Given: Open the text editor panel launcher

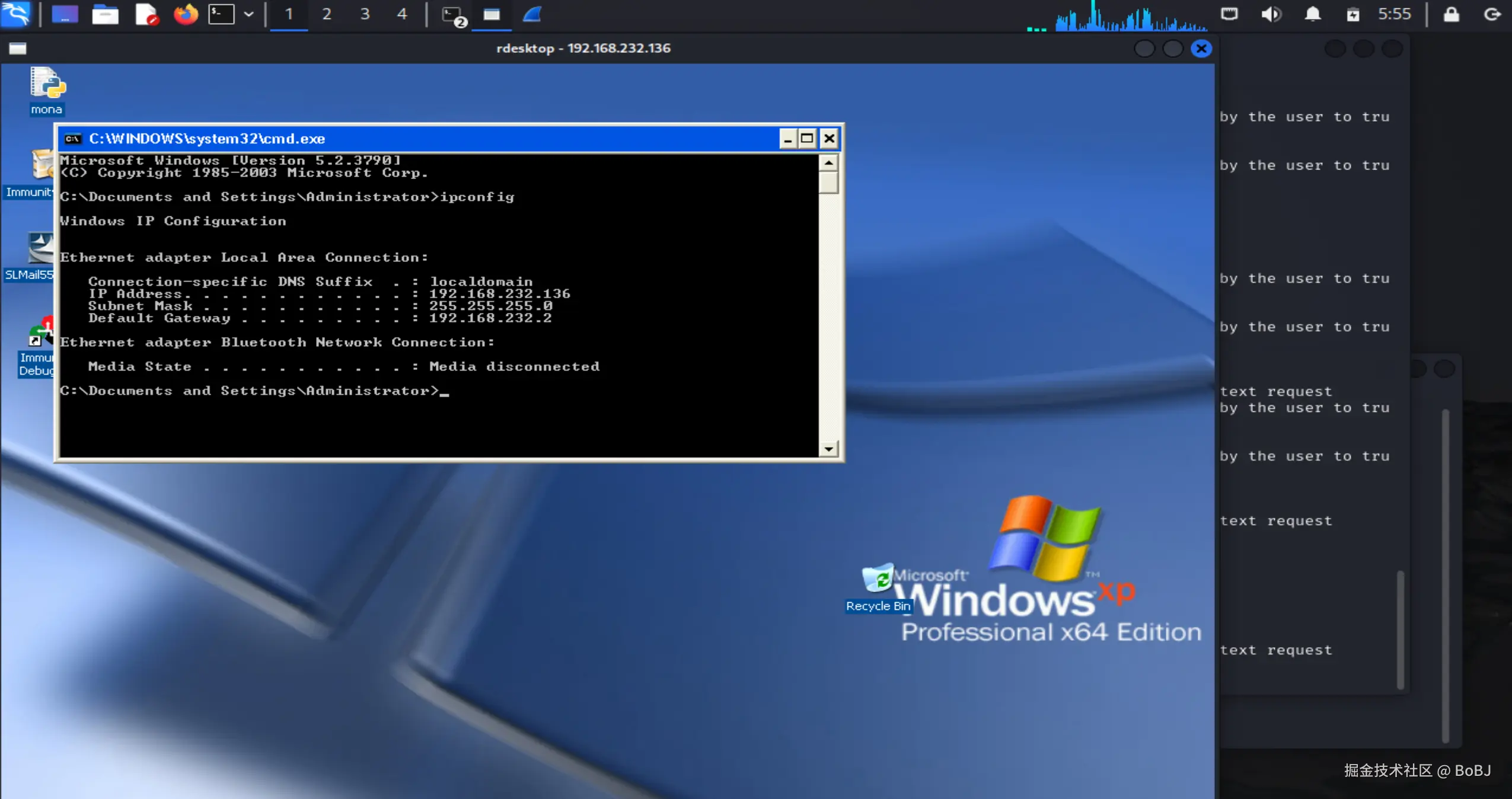Looking at the screenshot, I should click(x=146, y=14).
